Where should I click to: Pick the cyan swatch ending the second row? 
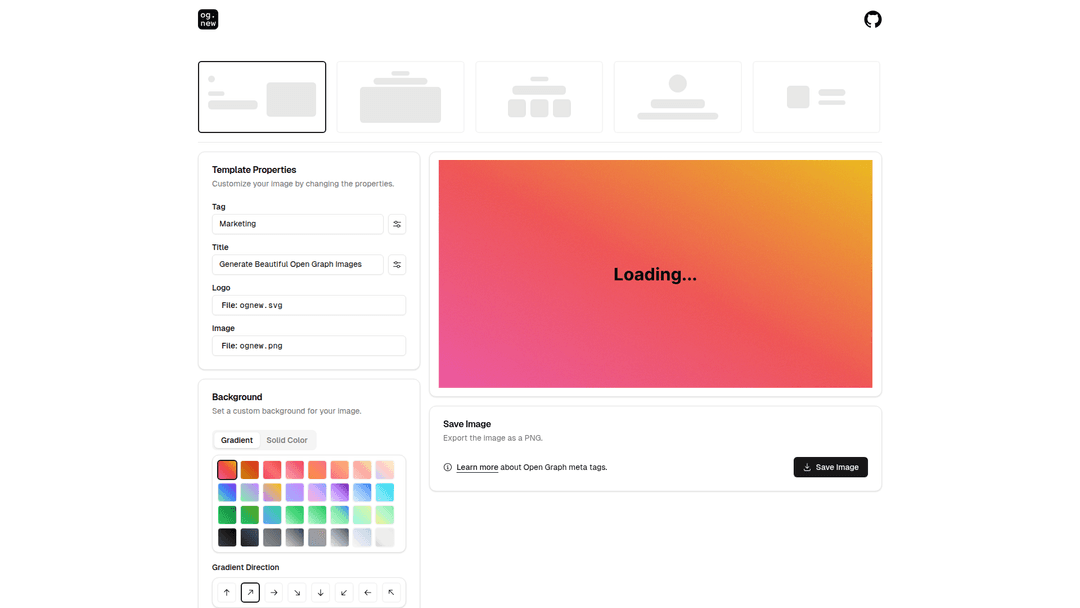tap(384, 492)
